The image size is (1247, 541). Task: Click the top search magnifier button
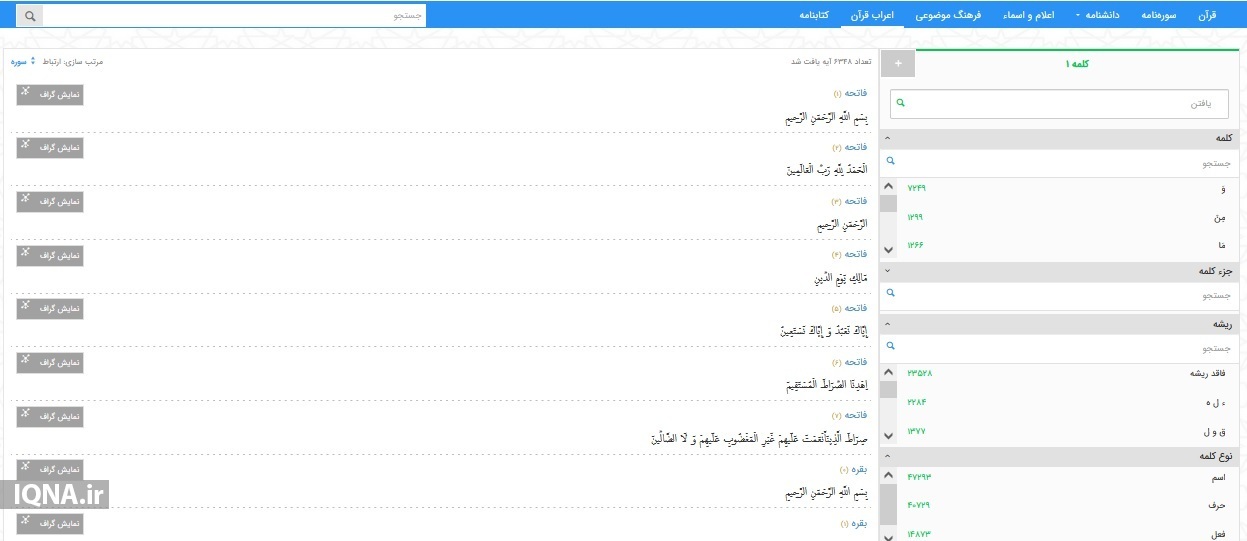(30, 16)
